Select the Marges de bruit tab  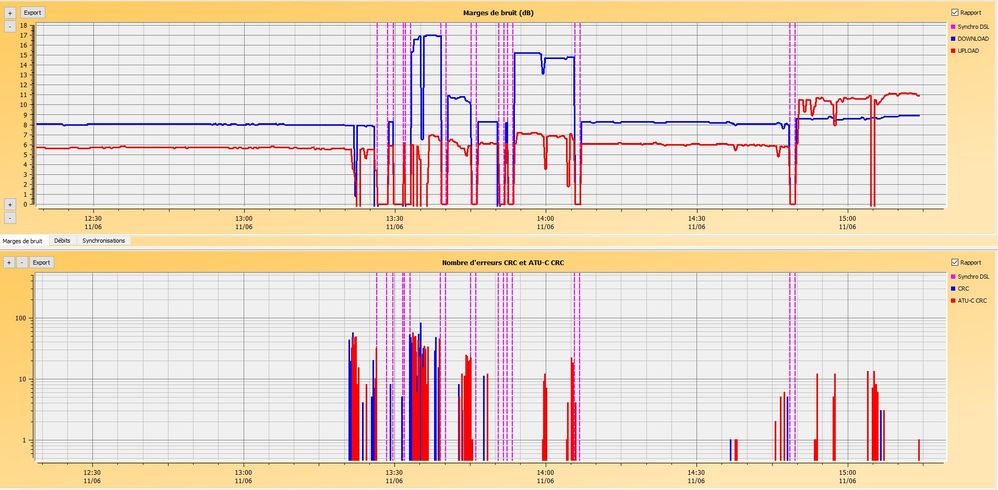pos(23,241)
